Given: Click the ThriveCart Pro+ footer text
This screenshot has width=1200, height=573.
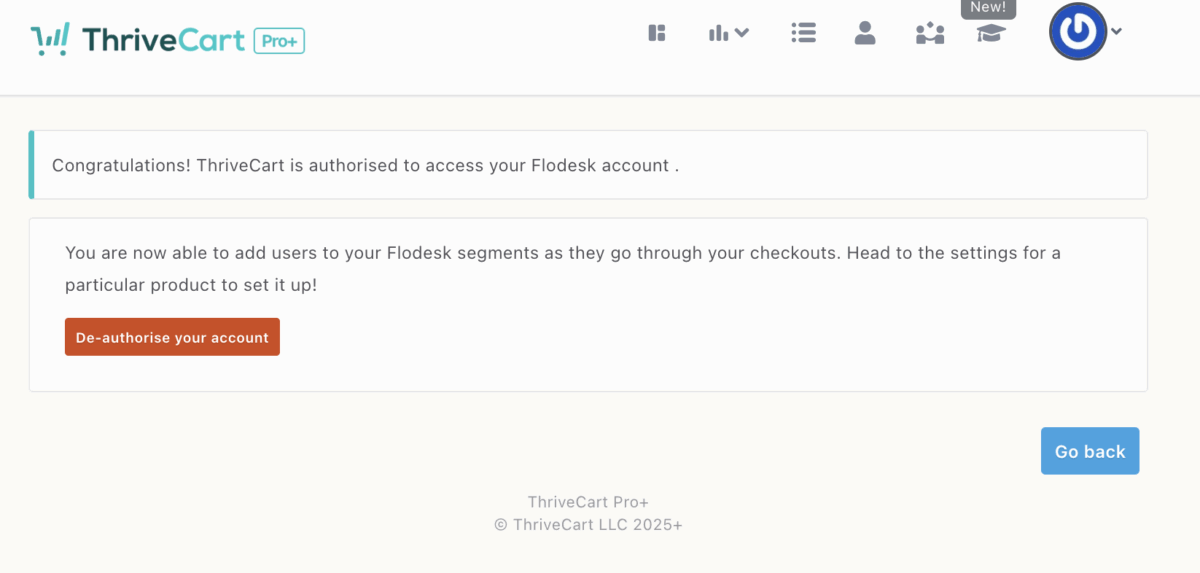Looking at the screenshot, I should point(588,502).
